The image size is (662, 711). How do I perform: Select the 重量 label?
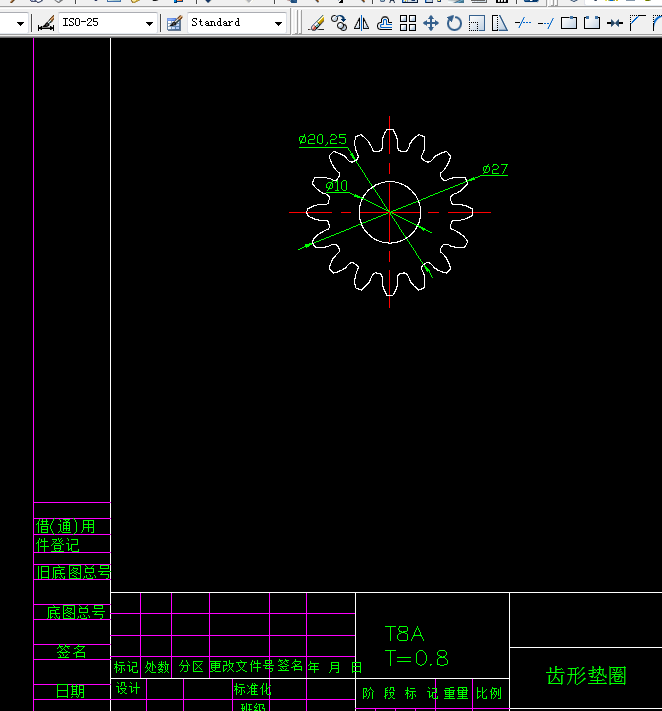coord(456,693)
